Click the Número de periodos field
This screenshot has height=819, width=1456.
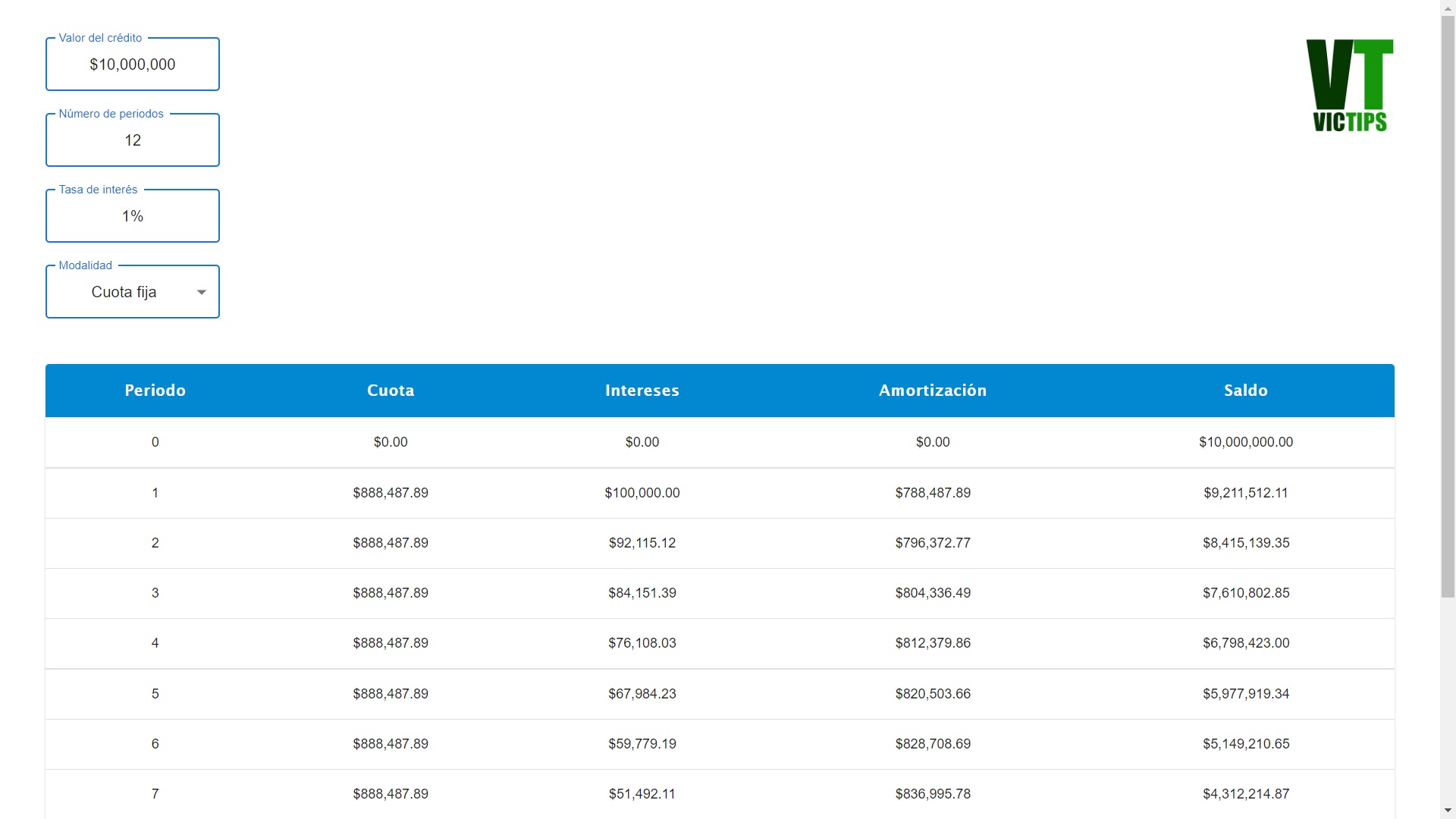(133, 140)
